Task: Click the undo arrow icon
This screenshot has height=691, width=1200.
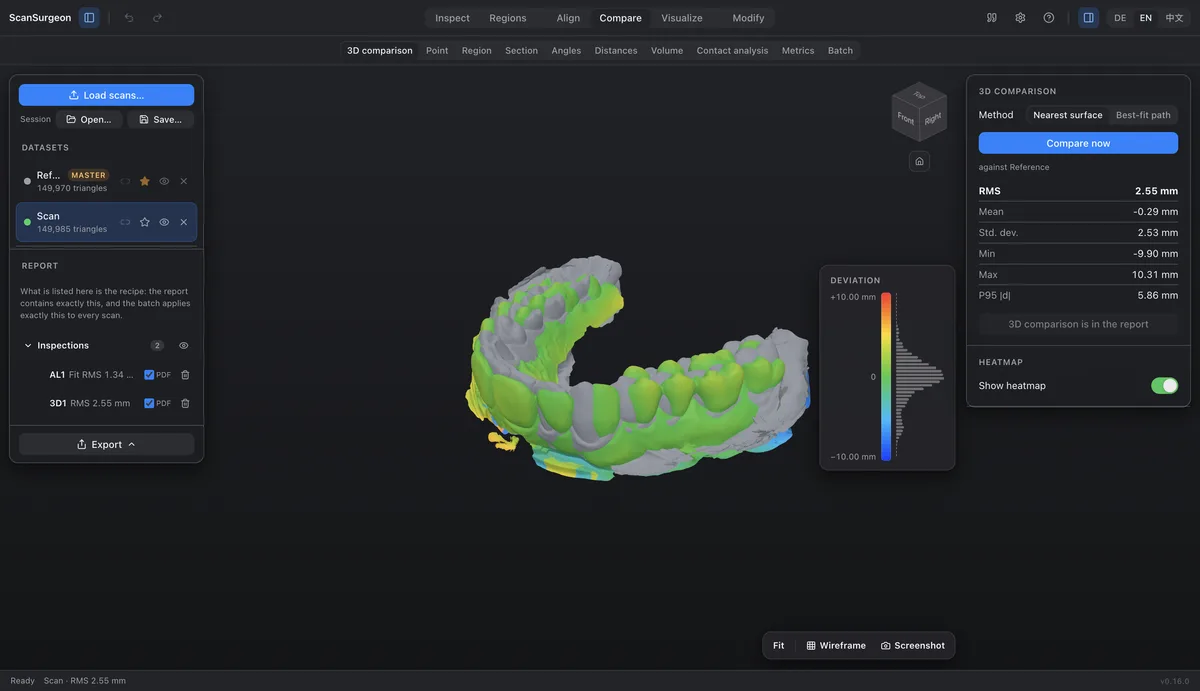Action: pyautogui.click(x=129, y=18)
